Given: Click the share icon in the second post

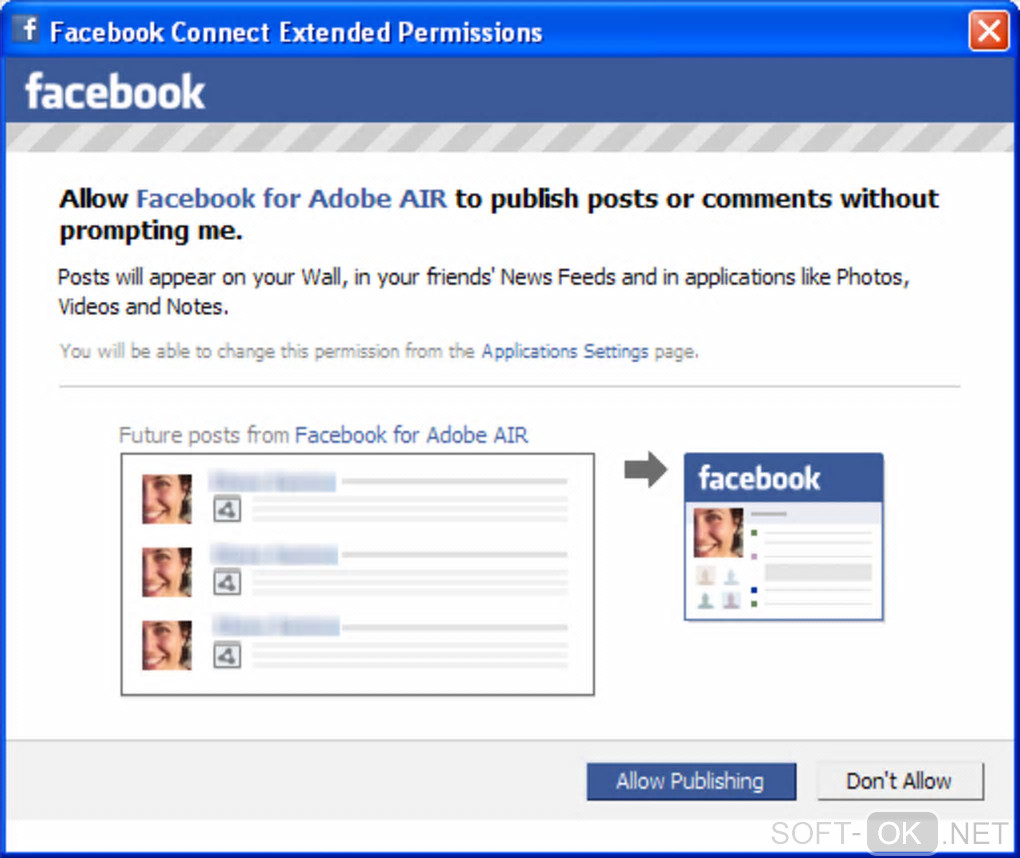Looking at the screenshot, I should (x=228, y=583).
